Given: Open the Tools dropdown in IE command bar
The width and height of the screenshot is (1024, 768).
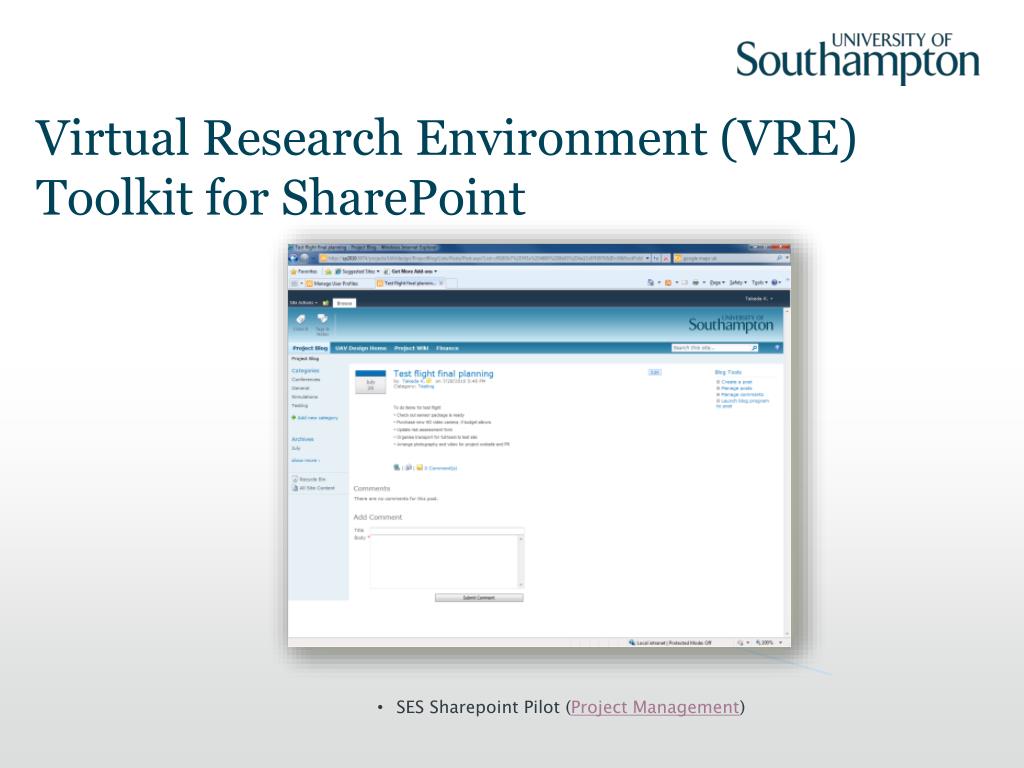Looking at the screenshot, I should point(759,283).
